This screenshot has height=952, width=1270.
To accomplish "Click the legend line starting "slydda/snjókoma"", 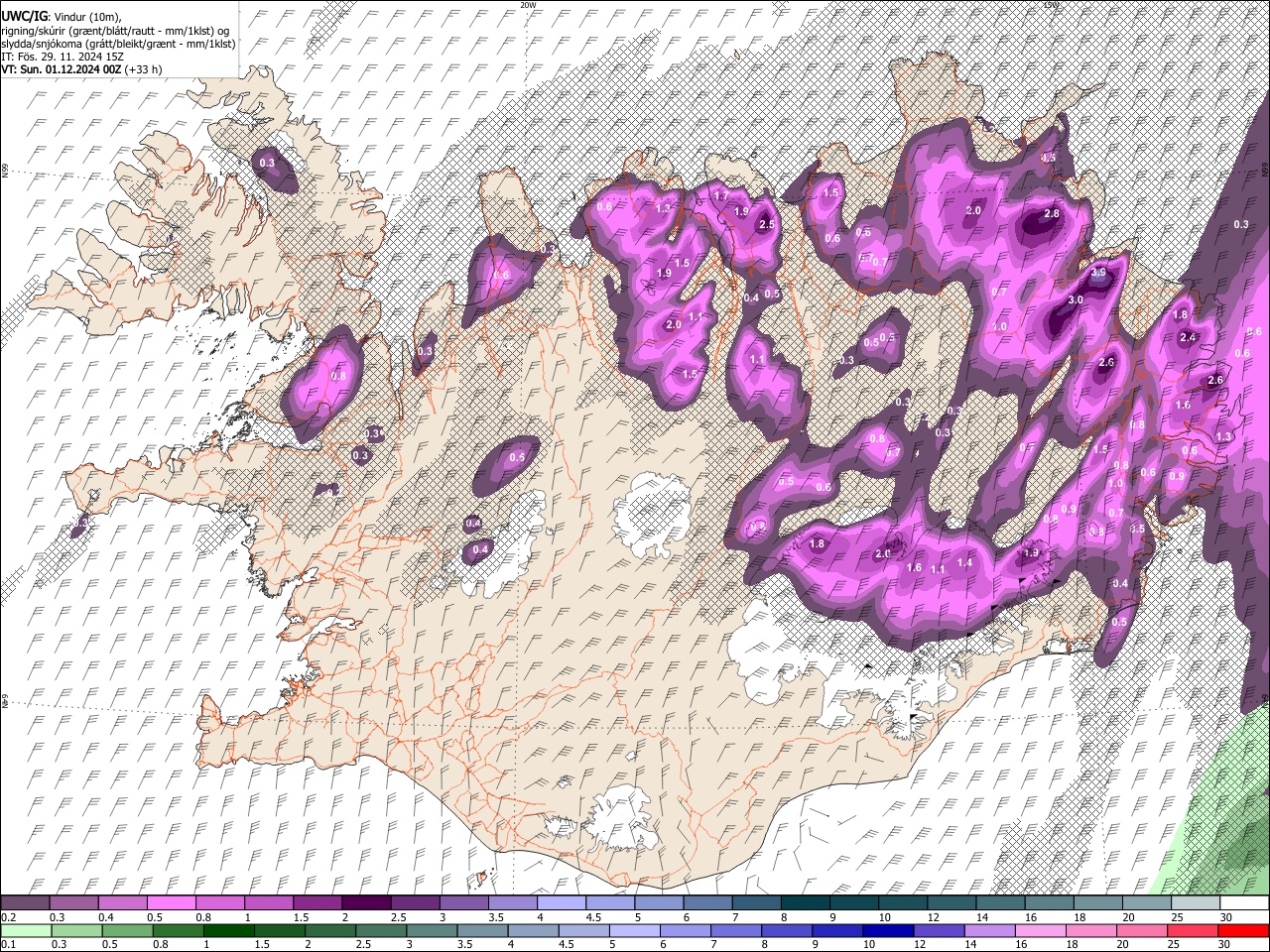I will [118, 43].
